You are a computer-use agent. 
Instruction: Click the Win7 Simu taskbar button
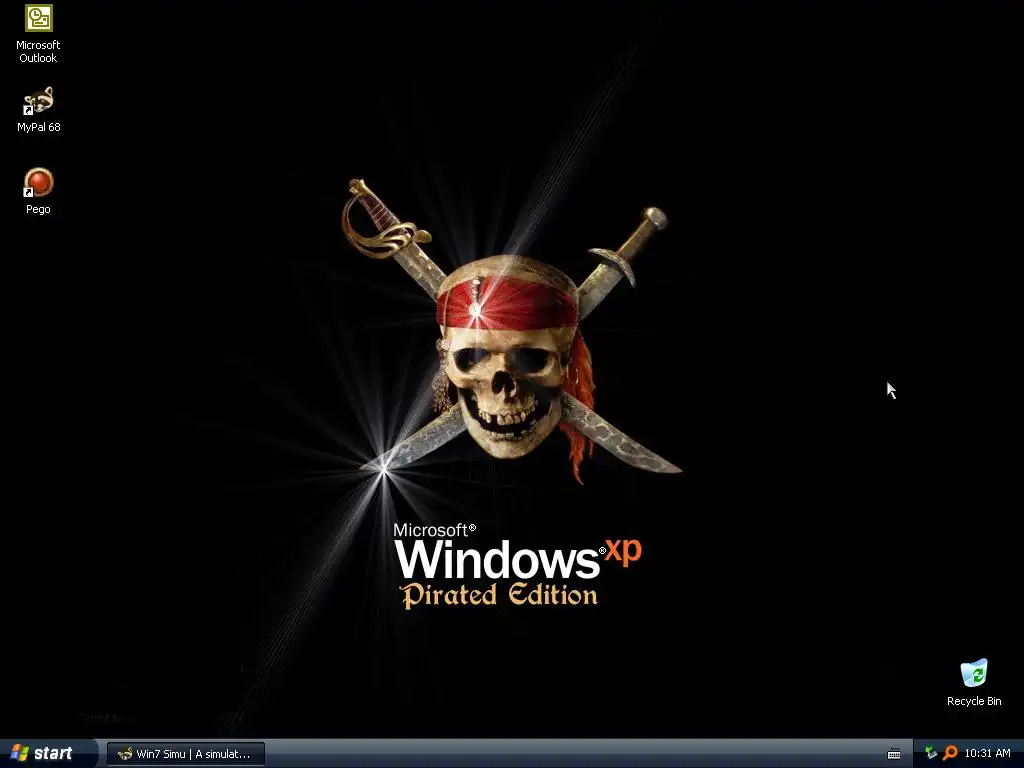[x=186, y=754]
